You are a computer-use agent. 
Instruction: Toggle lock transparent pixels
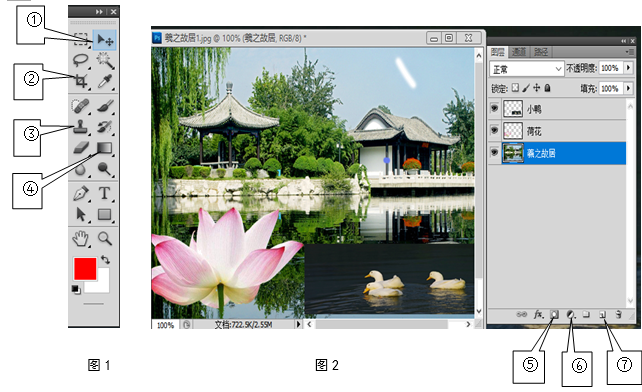pyautogui.click(x=515, y=88)
